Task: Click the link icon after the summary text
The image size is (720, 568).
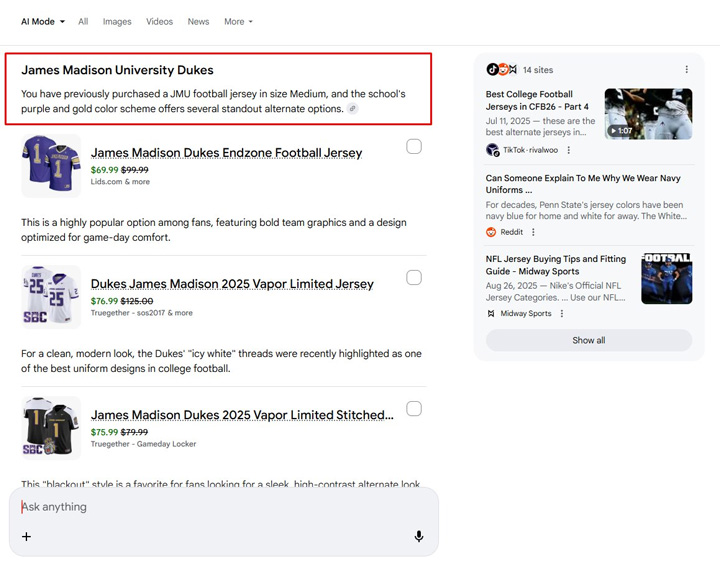Action: pyautogui.click(x=353, y=109)
